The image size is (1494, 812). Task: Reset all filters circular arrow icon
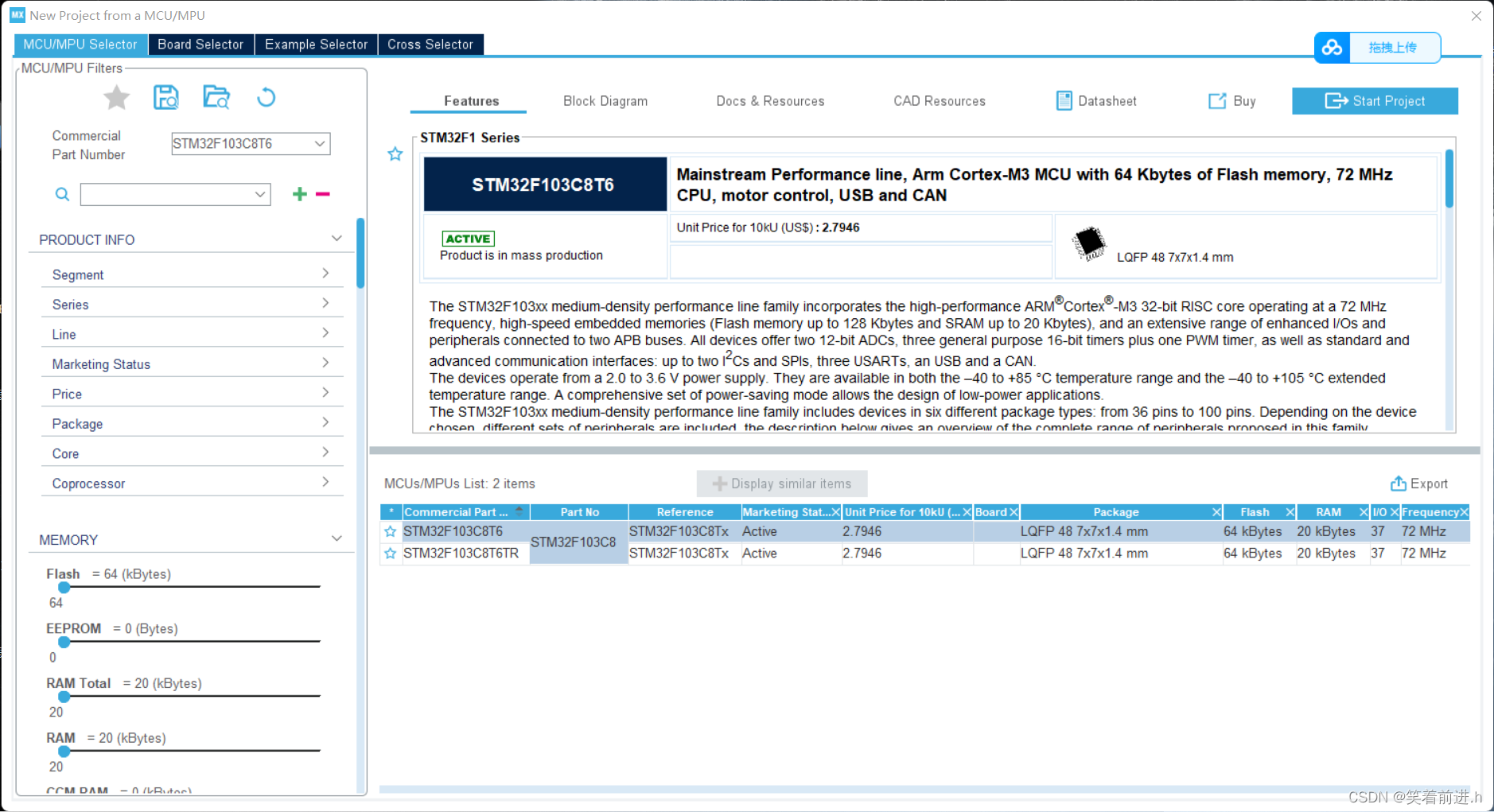coord(266,97)
